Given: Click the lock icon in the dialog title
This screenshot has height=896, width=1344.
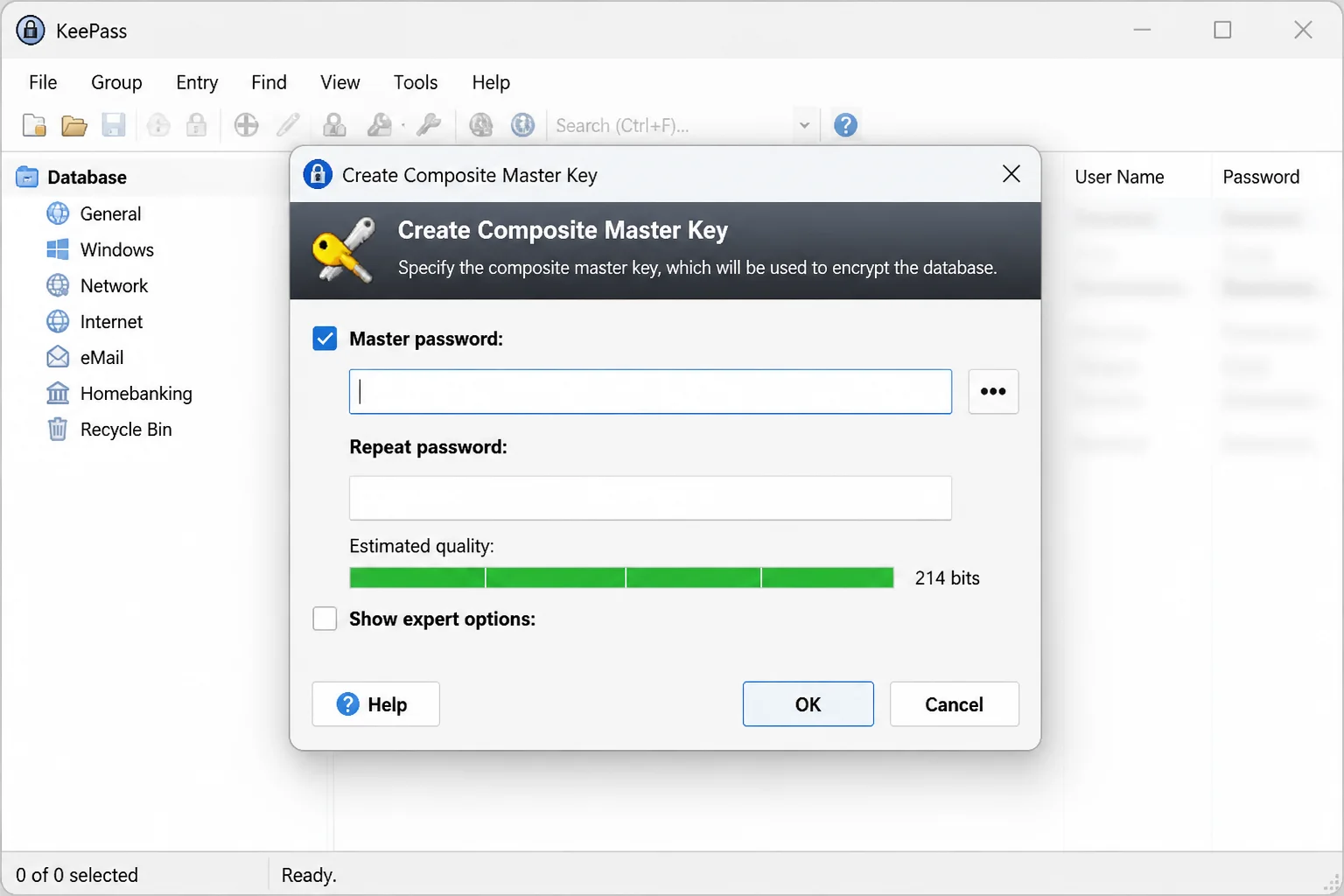Looking at the screenshot, I should pos(318,174).
